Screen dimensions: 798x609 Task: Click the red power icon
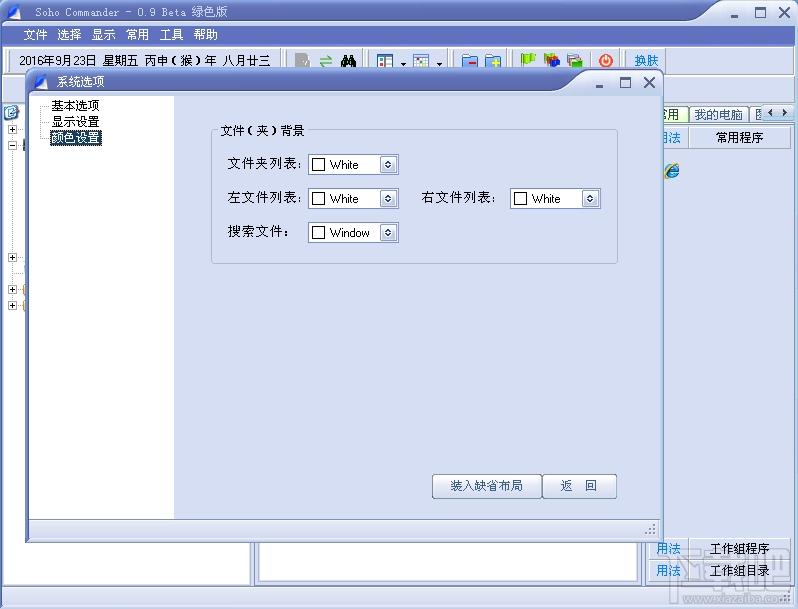click(x=606, y=61)
